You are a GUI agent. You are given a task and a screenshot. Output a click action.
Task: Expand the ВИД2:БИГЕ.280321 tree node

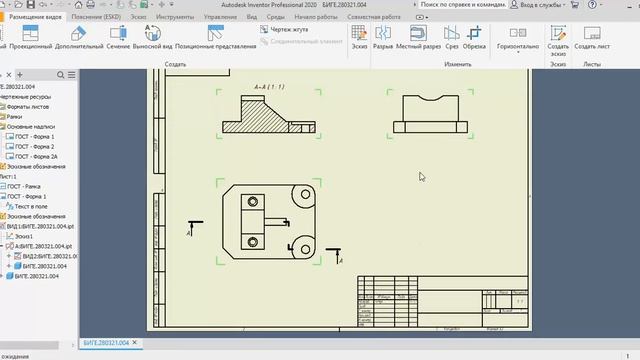coord(9,256)
